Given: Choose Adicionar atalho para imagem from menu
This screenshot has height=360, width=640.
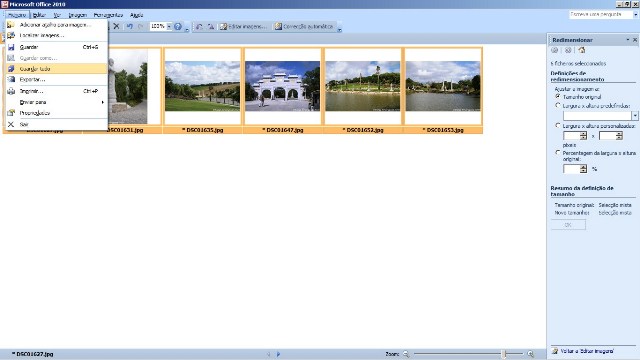Looking at the screenshot, I should pyautogui.click(x=57, y=24).
